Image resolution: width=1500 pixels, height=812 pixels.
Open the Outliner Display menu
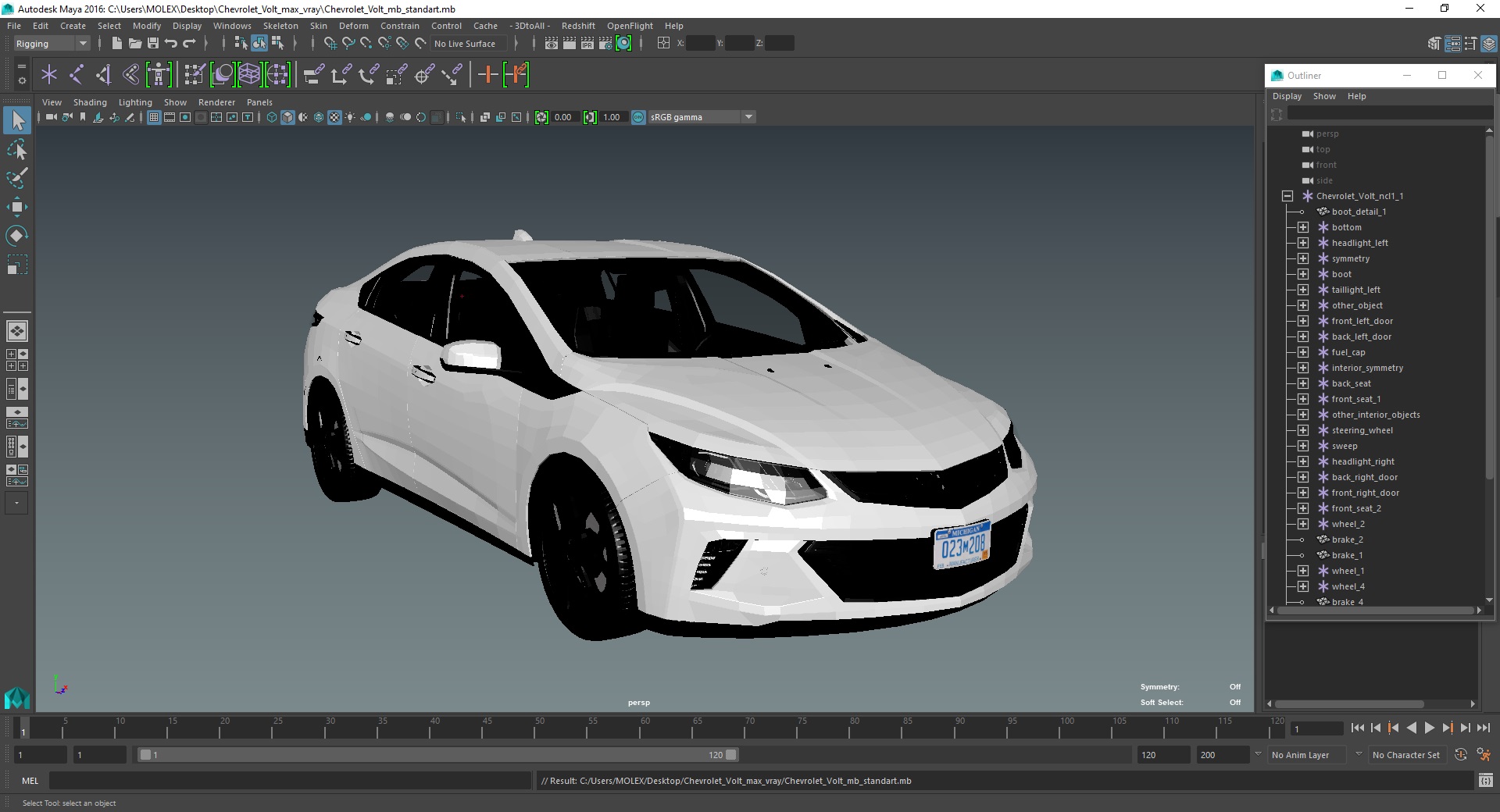1287,96
